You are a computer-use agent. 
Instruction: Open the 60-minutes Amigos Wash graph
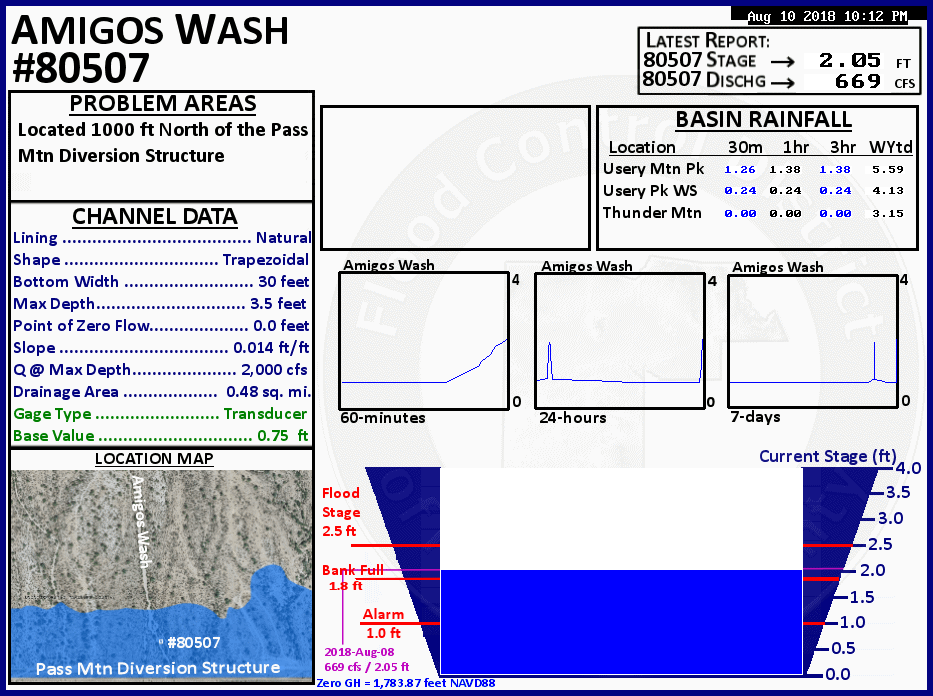point(424,340)
